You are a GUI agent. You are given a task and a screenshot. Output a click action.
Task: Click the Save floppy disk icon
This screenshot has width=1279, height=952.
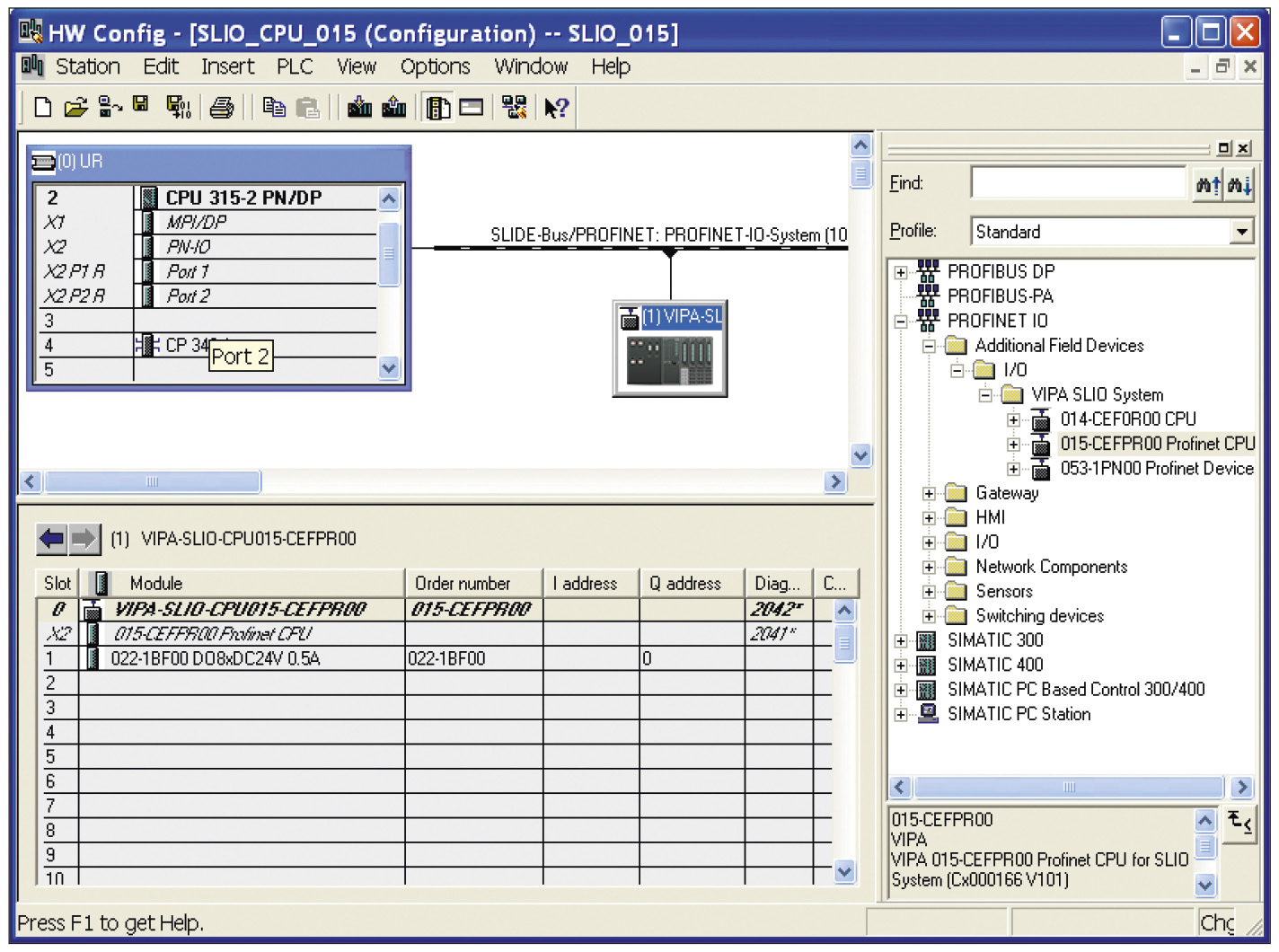coord(141,105)
